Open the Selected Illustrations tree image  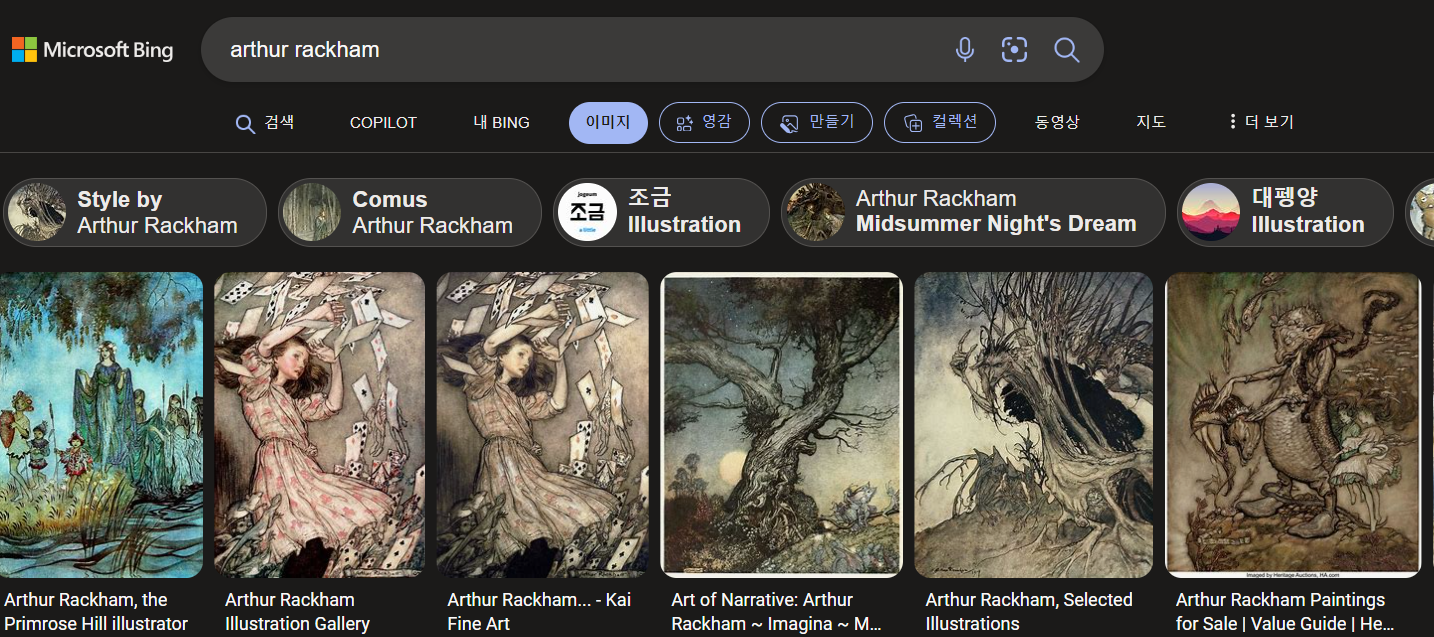[1034, 425]
